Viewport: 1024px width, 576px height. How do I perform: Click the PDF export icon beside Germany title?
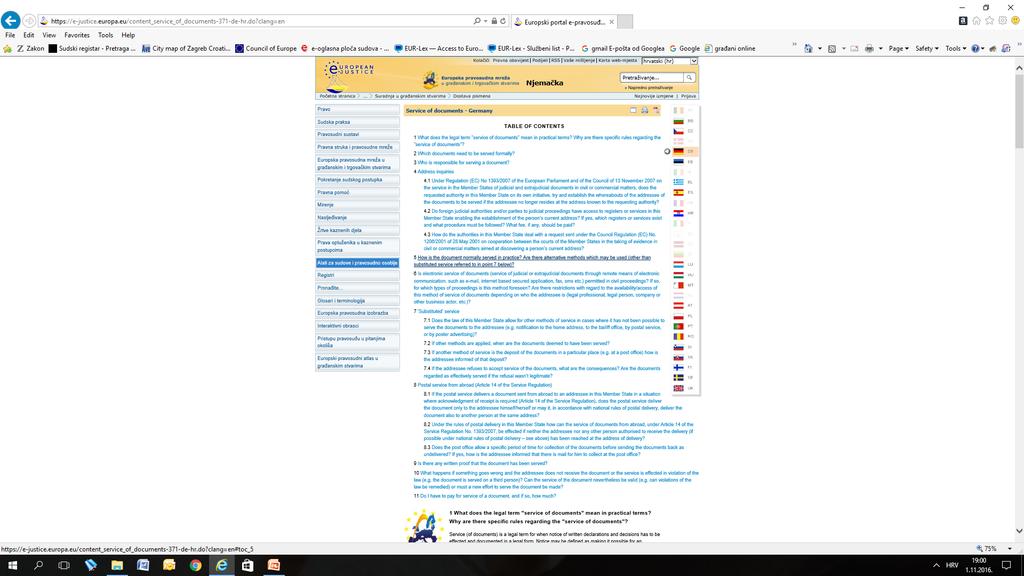pos(656,110)
